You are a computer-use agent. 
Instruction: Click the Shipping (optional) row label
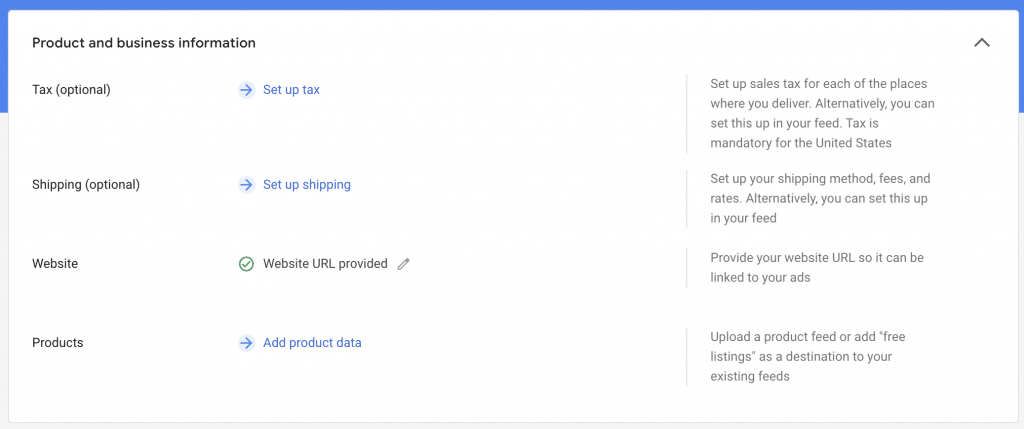(x=86, y=185)
